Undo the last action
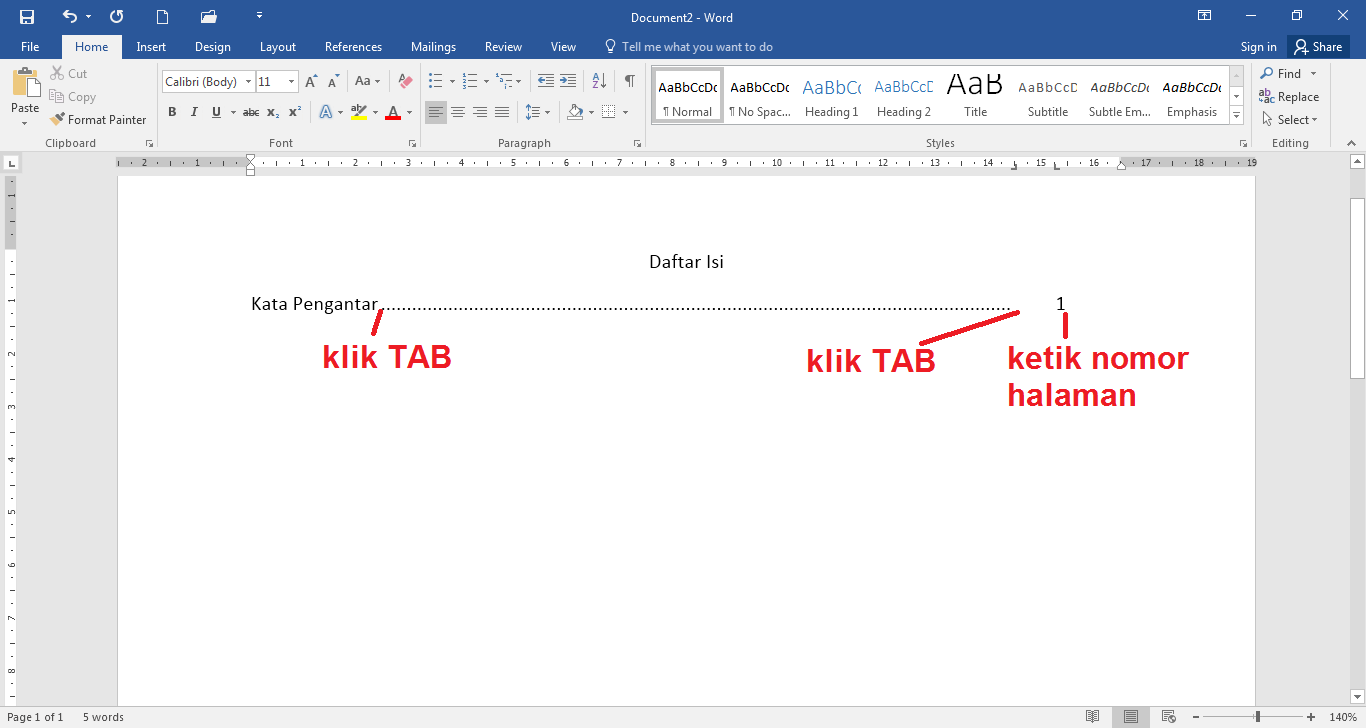 [x=69, y=17]
